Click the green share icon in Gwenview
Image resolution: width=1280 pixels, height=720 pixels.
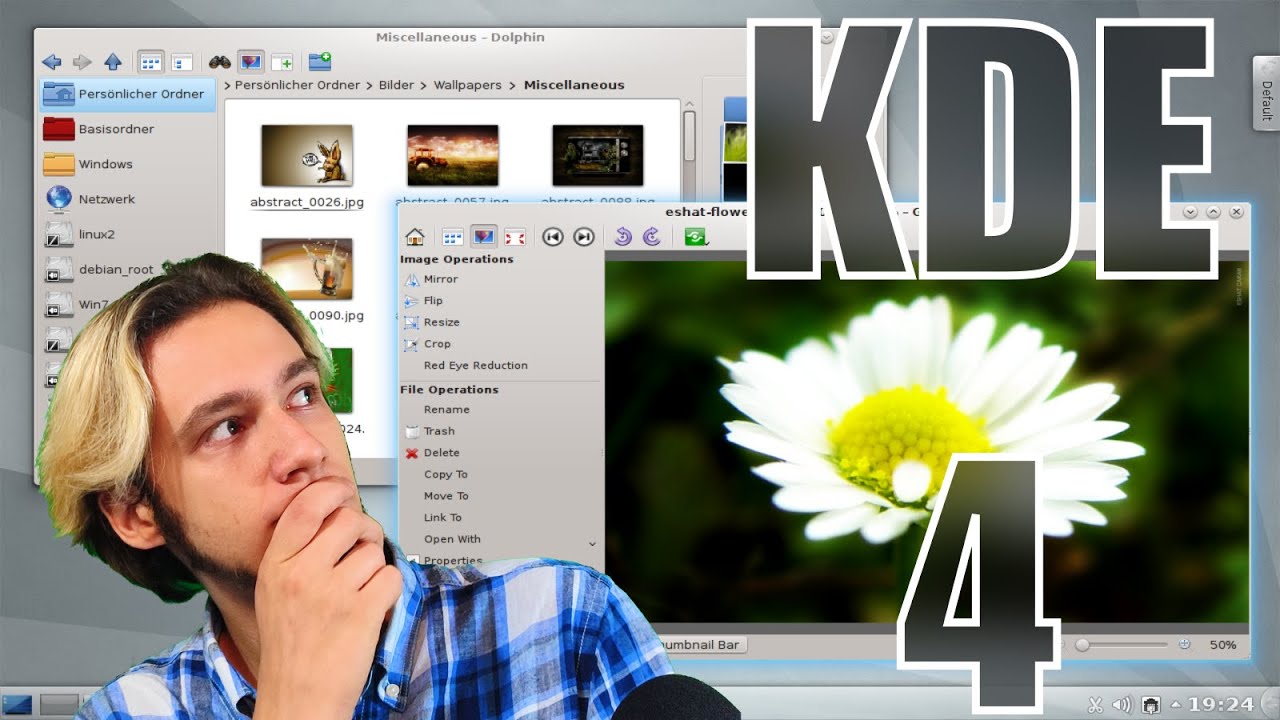(x=696, y=237)
